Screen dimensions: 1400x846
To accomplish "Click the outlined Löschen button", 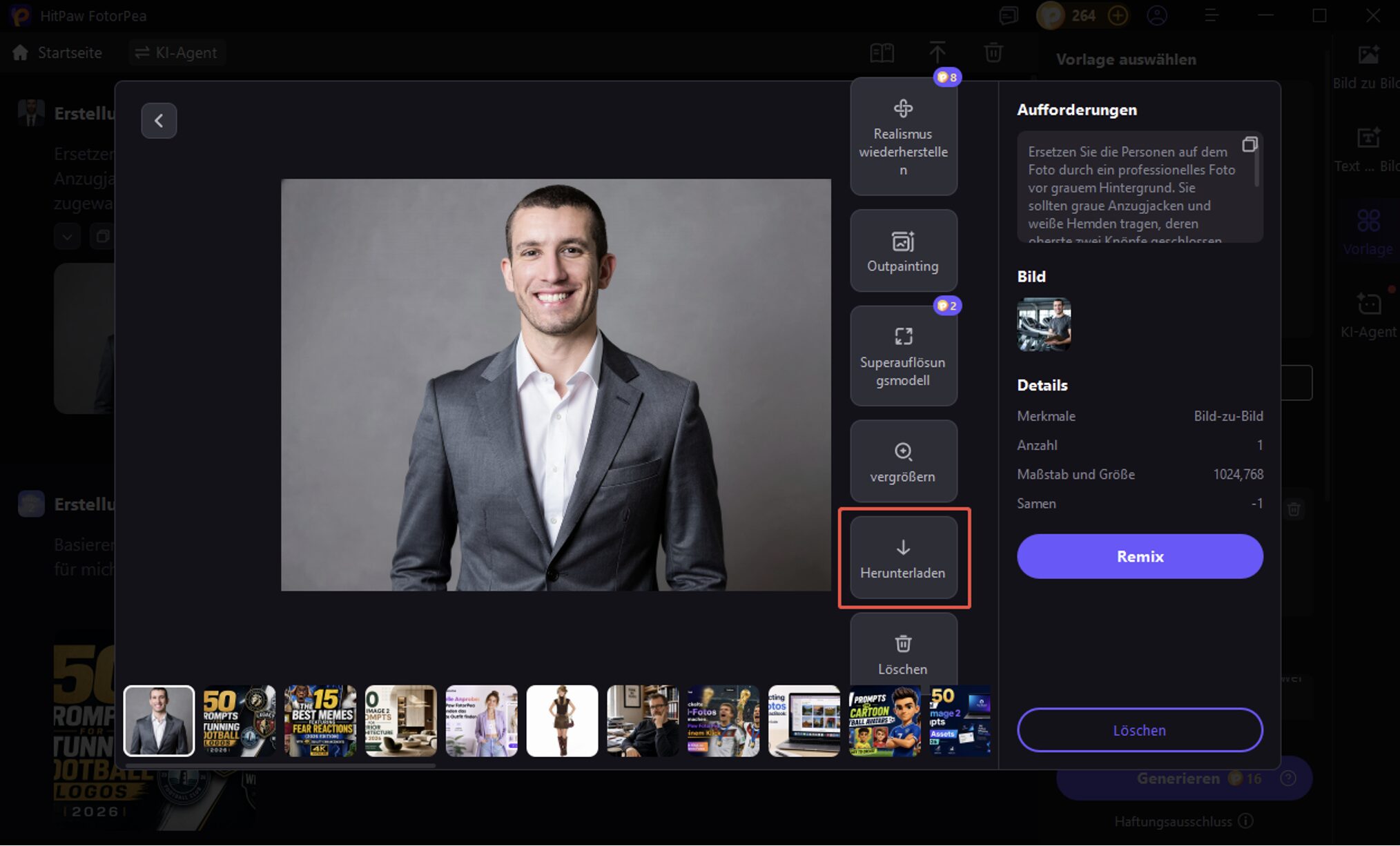I will (x=1140, y=730).
